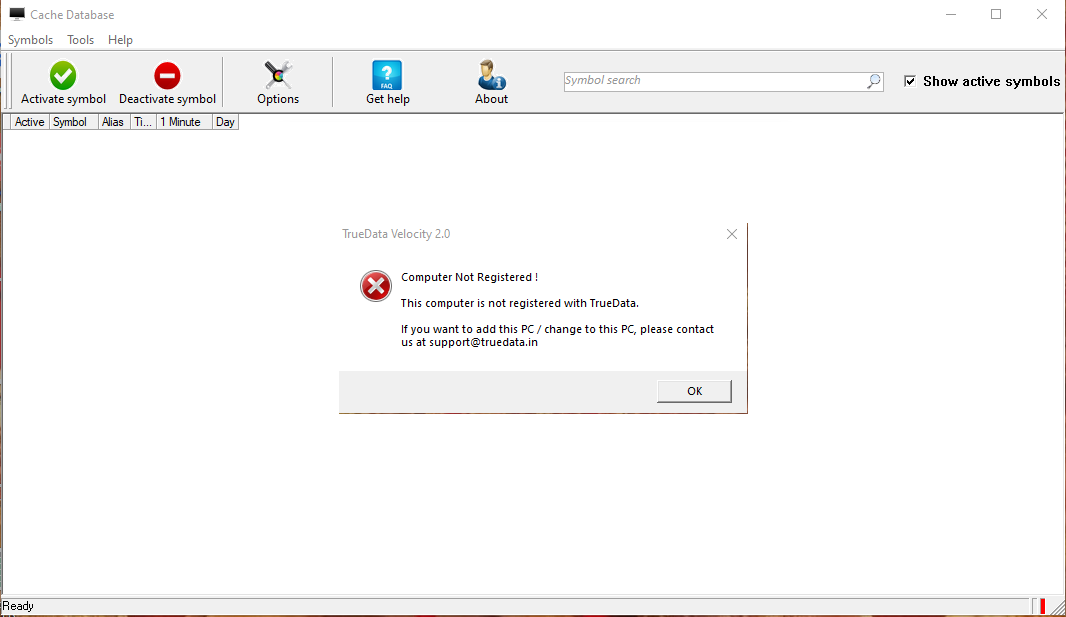Open the Symbols menu
Image resolution: width=1066 pixels, height=617 pixels.
[31, 39]
